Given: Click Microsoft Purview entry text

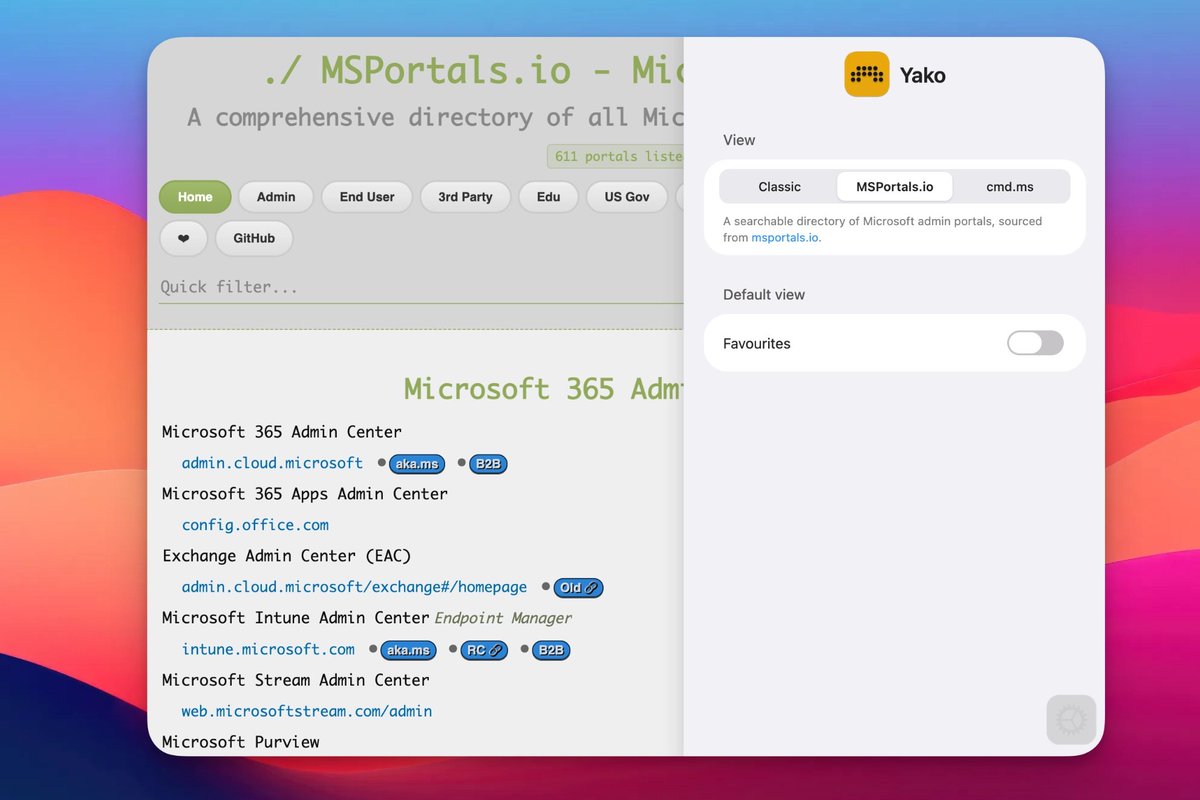Looking at the screenshot, I should pos(241,742).
